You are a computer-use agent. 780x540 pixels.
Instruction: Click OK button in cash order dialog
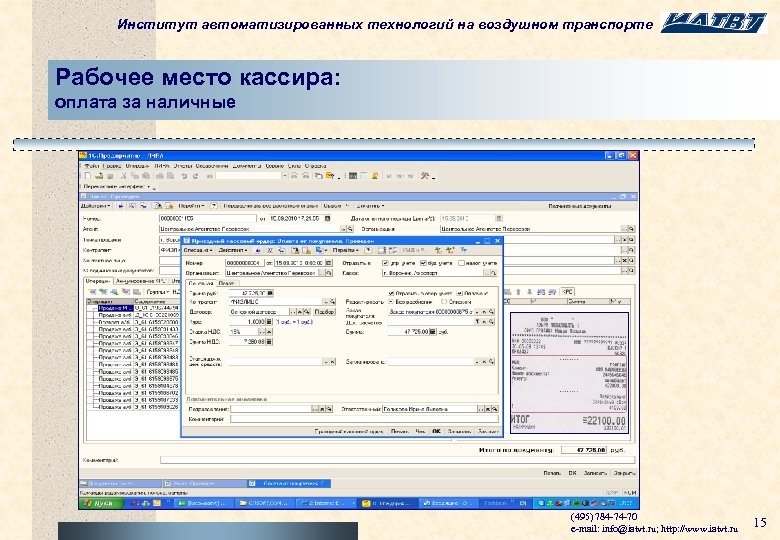coord(436,432)
